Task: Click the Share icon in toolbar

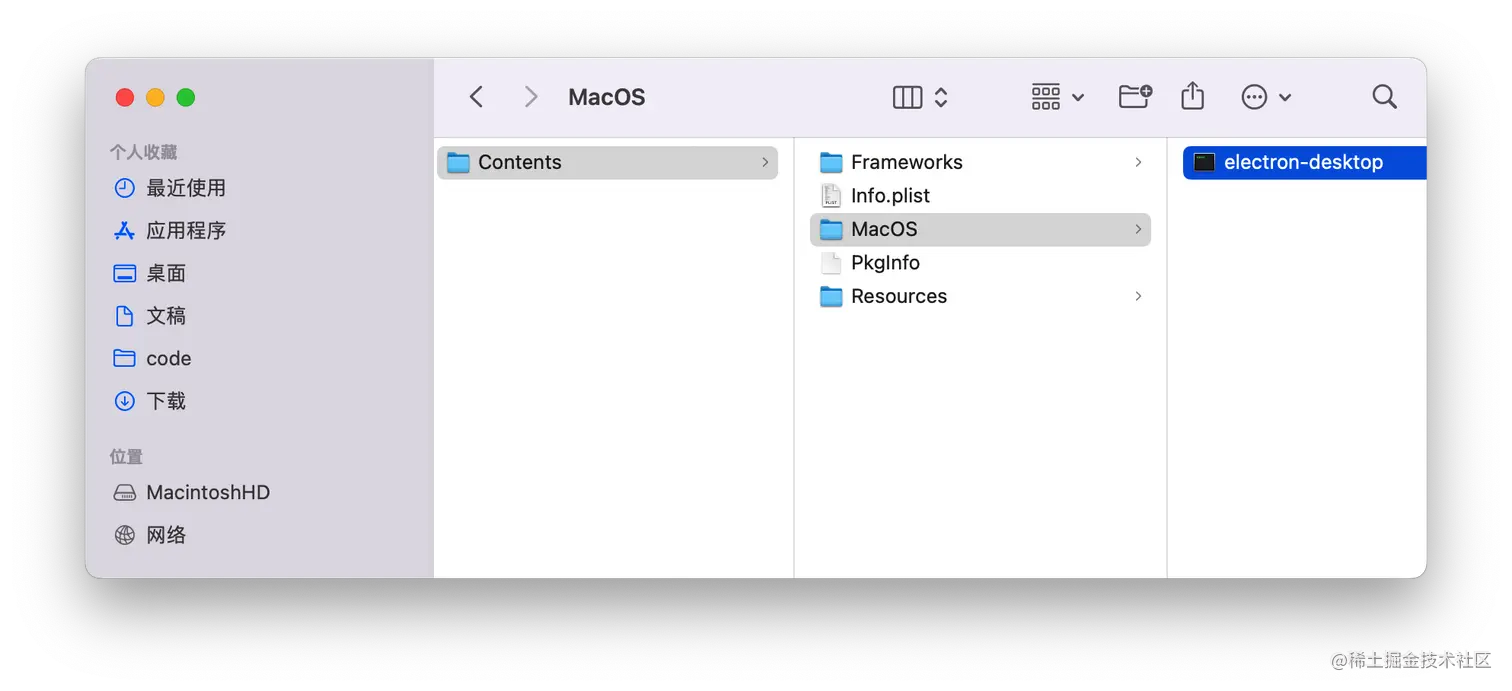Action: point(1192,96)
